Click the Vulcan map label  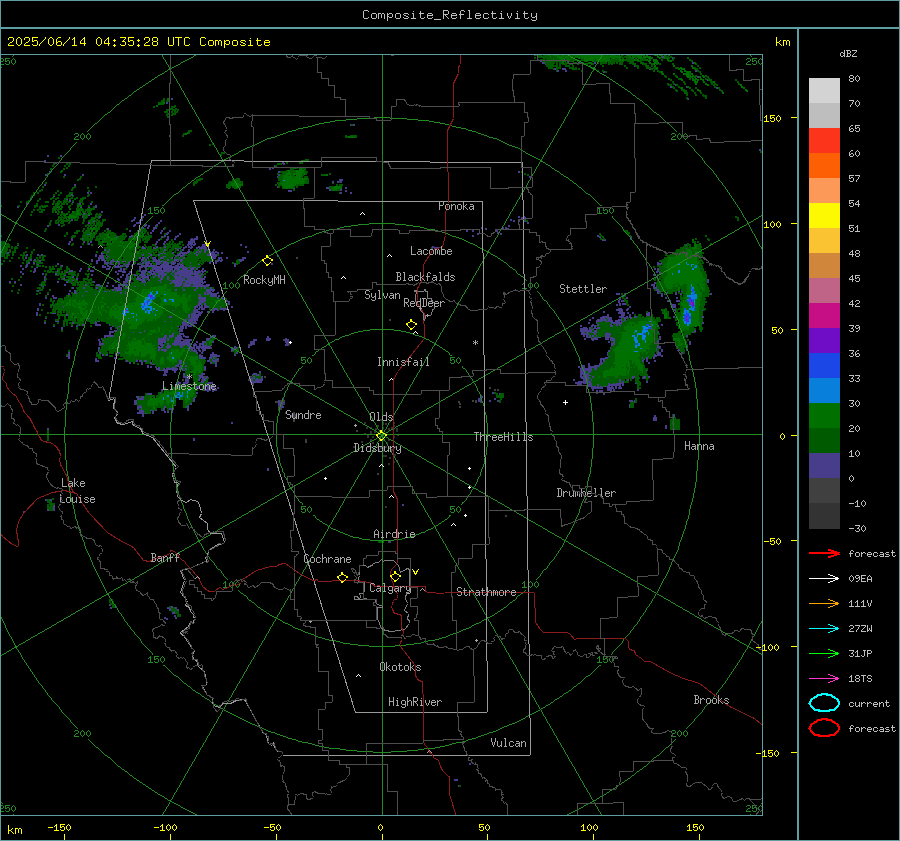click(509, 743)
